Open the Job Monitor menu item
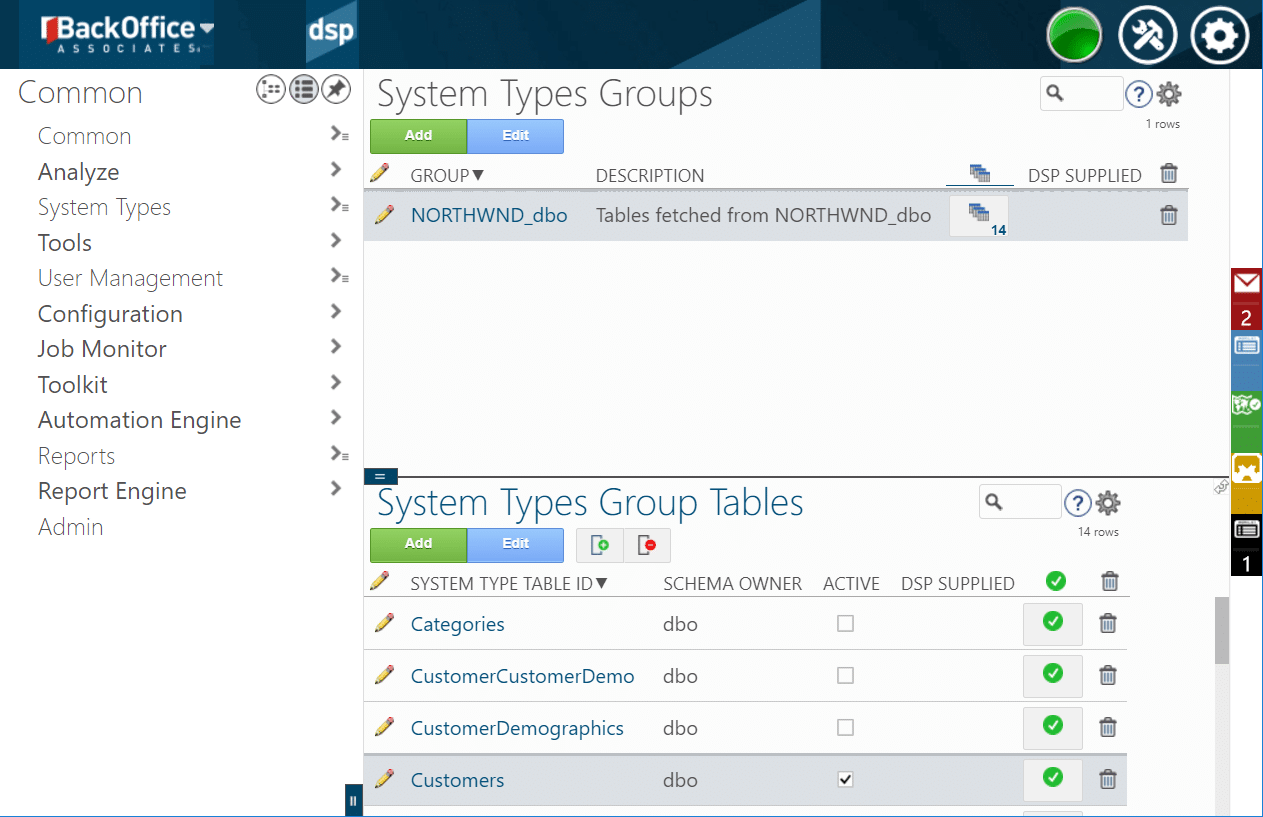1263x817 pixels. (102, 349)
